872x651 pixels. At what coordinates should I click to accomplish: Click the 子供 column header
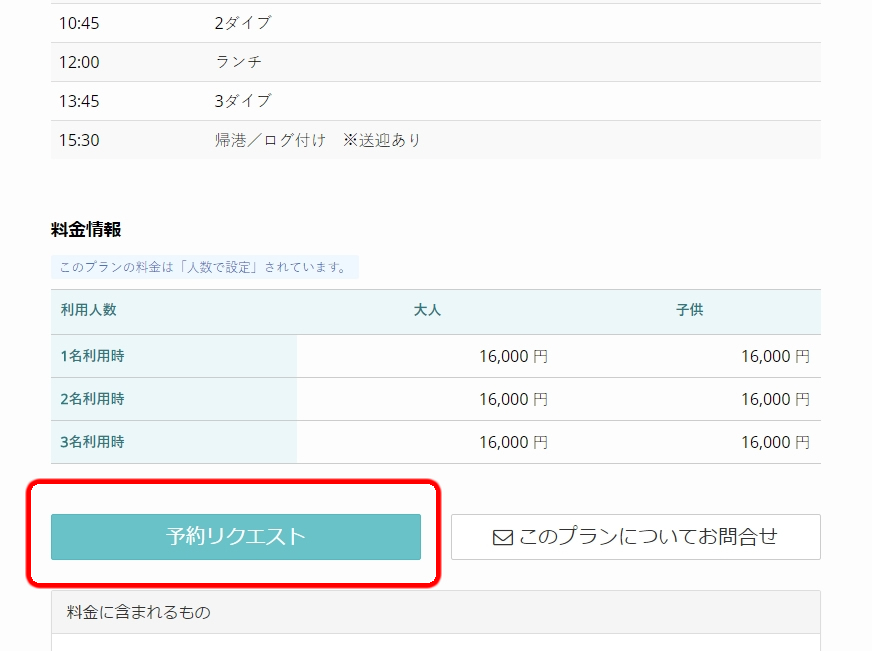[x=689, y=310]
